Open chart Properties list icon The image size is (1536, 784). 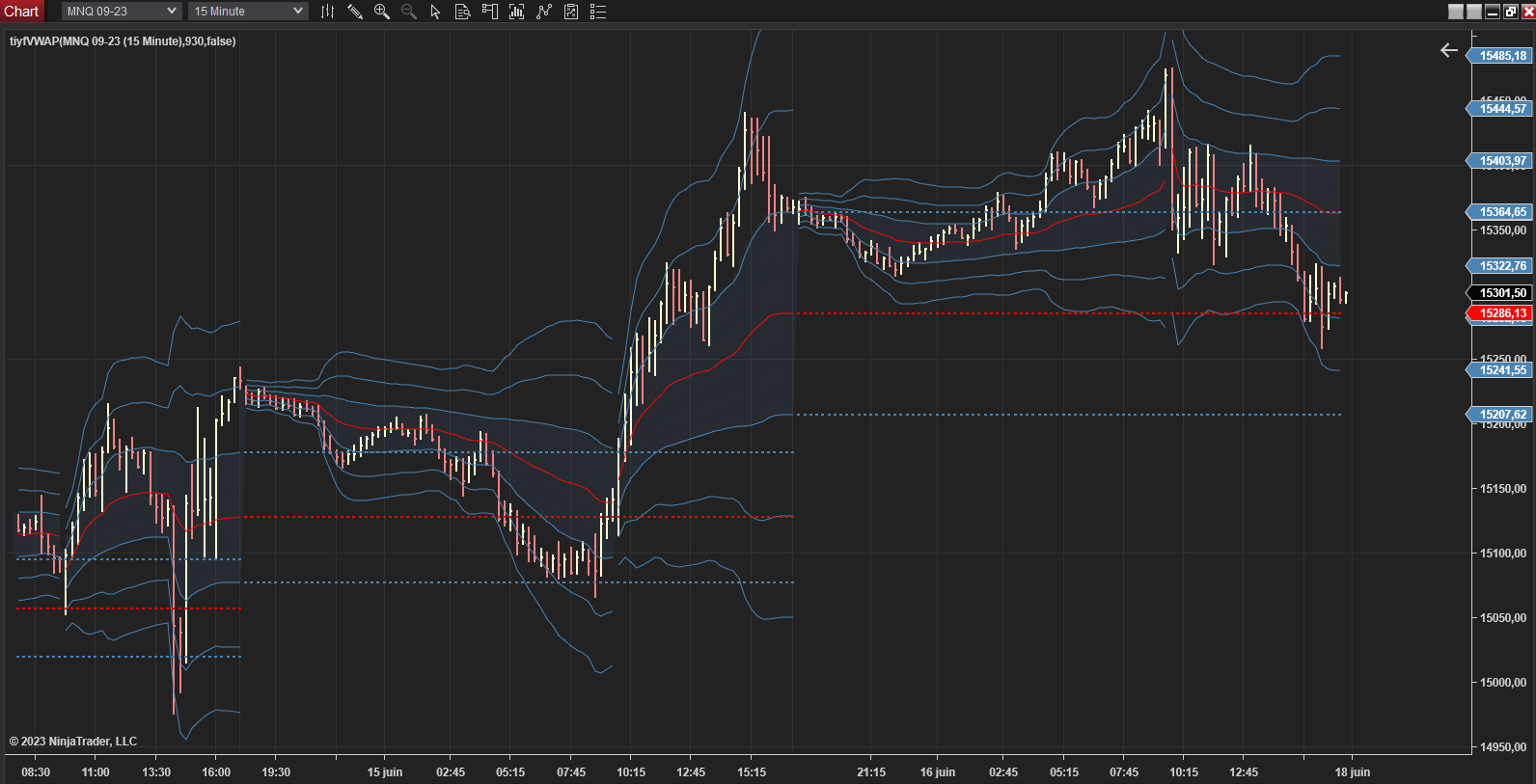point(598,12)
